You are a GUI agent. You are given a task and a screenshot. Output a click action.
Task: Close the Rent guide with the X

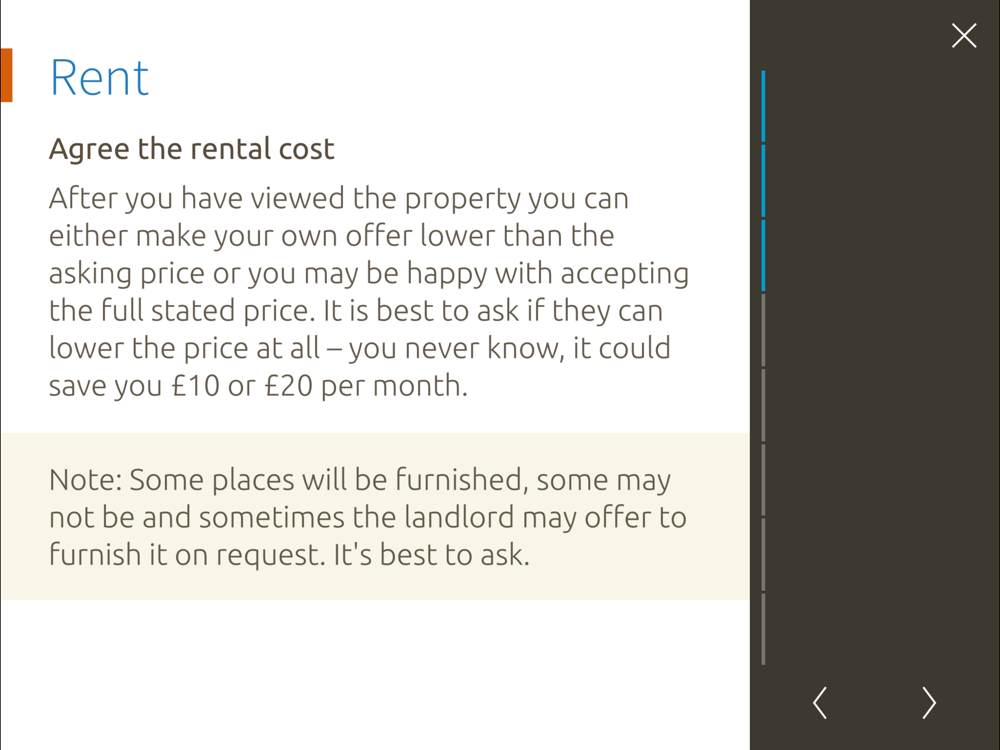pos(964,36)
